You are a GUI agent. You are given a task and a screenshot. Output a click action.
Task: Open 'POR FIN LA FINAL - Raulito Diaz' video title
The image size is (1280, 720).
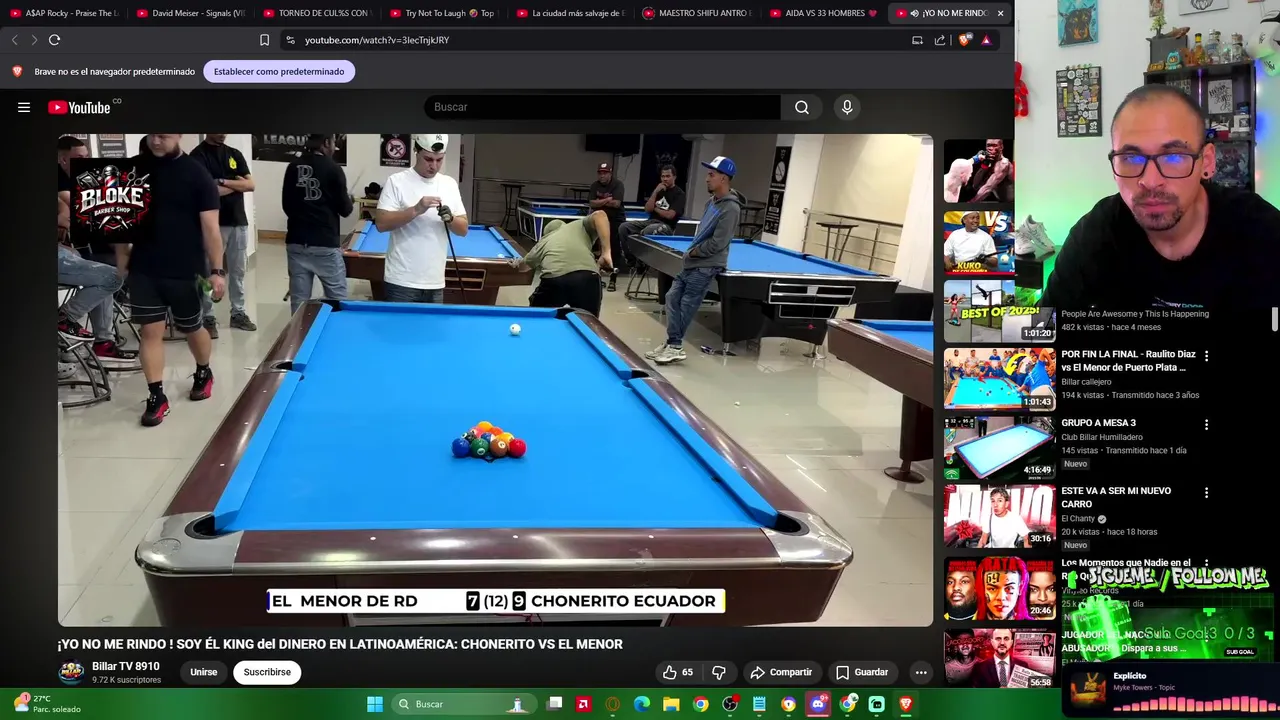1128,361
